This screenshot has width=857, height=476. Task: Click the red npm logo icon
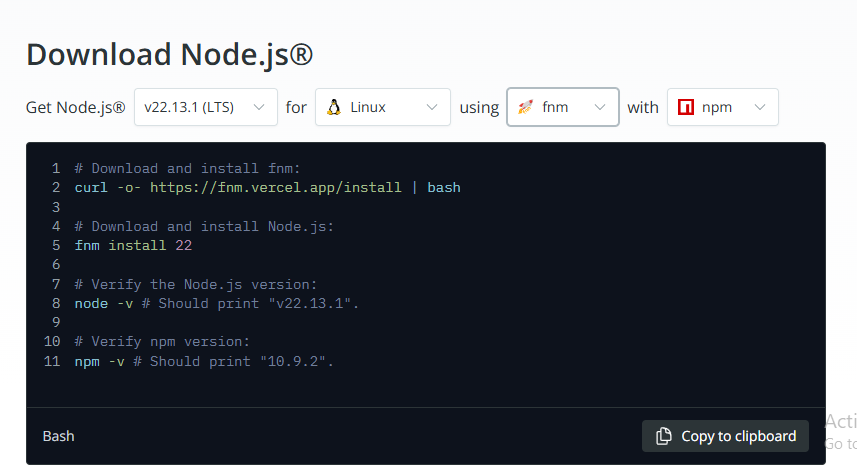point(686,107)
